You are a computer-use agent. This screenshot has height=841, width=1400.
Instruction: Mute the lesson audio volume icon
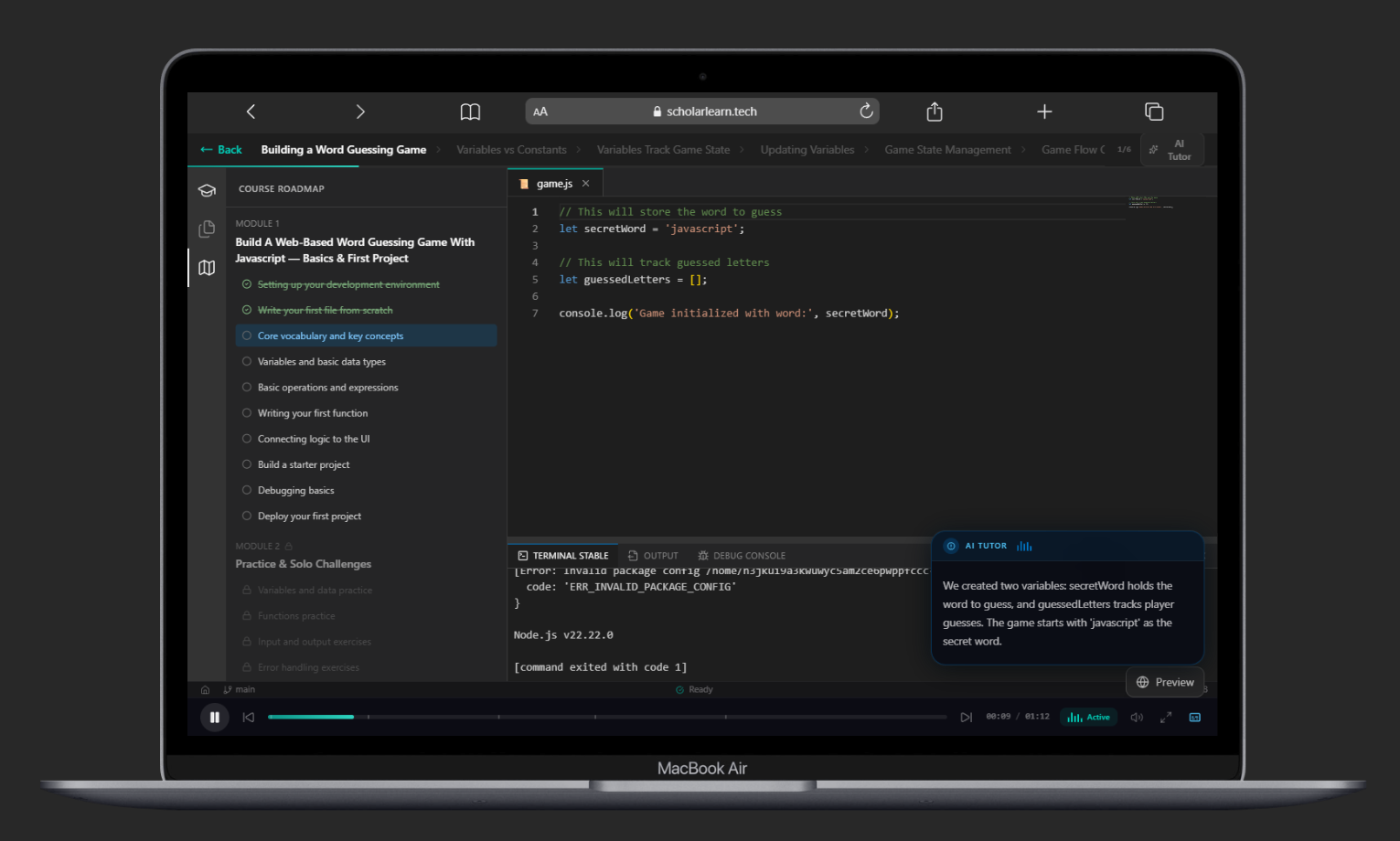tap(1137, 718)
